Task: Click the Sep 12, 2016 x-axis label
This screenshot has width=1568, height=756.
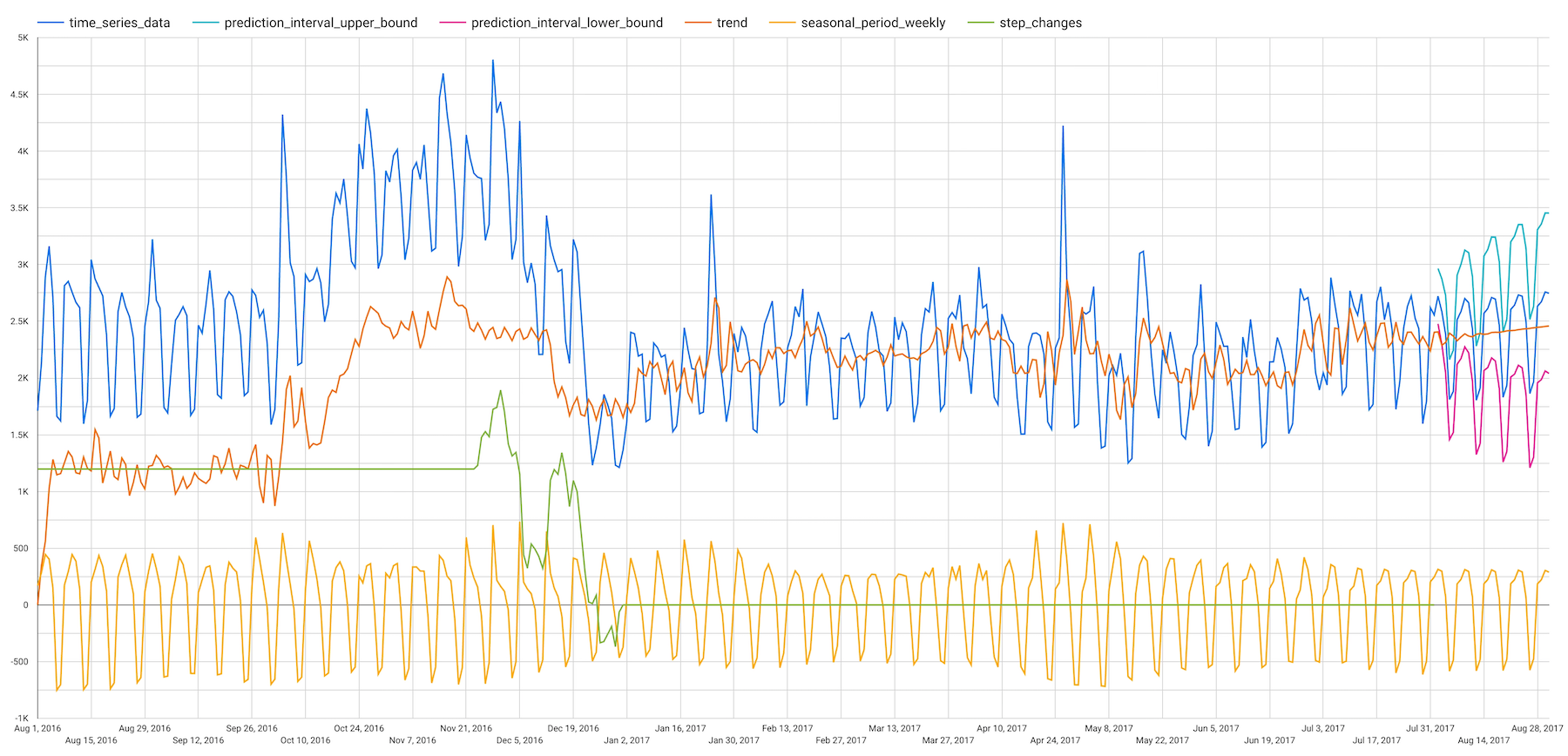Action: tap(199, 740)
